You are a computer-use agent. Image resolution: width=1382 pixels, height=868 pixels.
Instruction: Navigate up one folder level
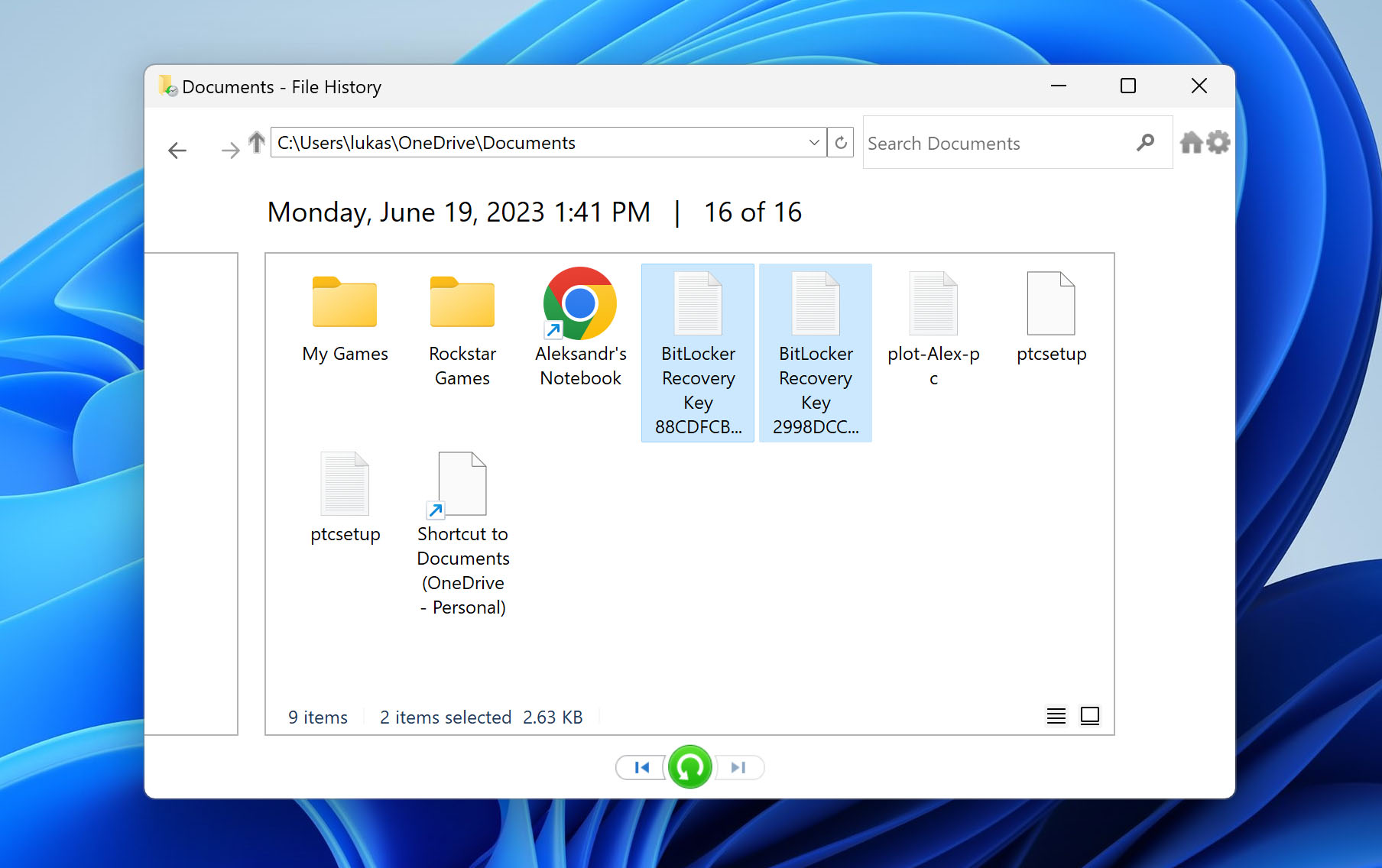(257, 142)
